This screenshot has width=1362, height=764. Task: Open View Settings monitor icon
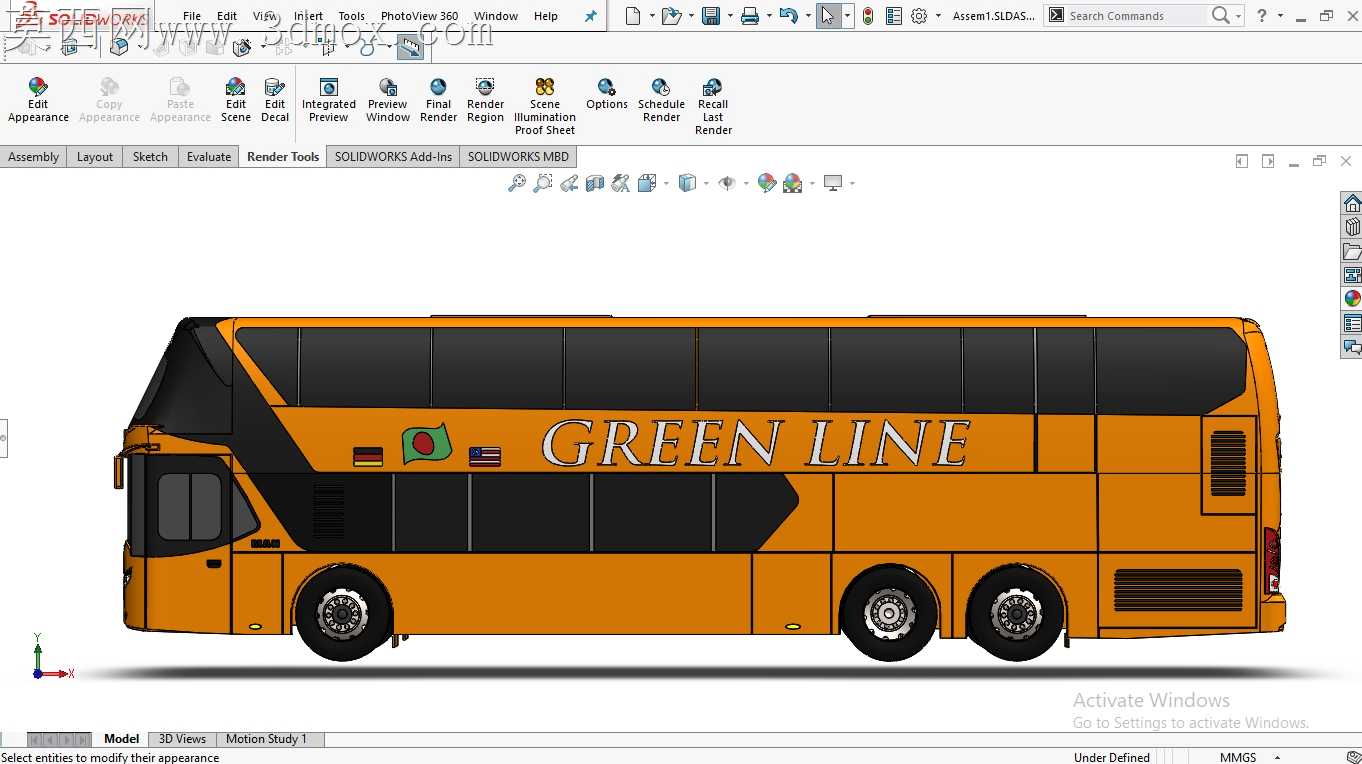pos(832,183)
